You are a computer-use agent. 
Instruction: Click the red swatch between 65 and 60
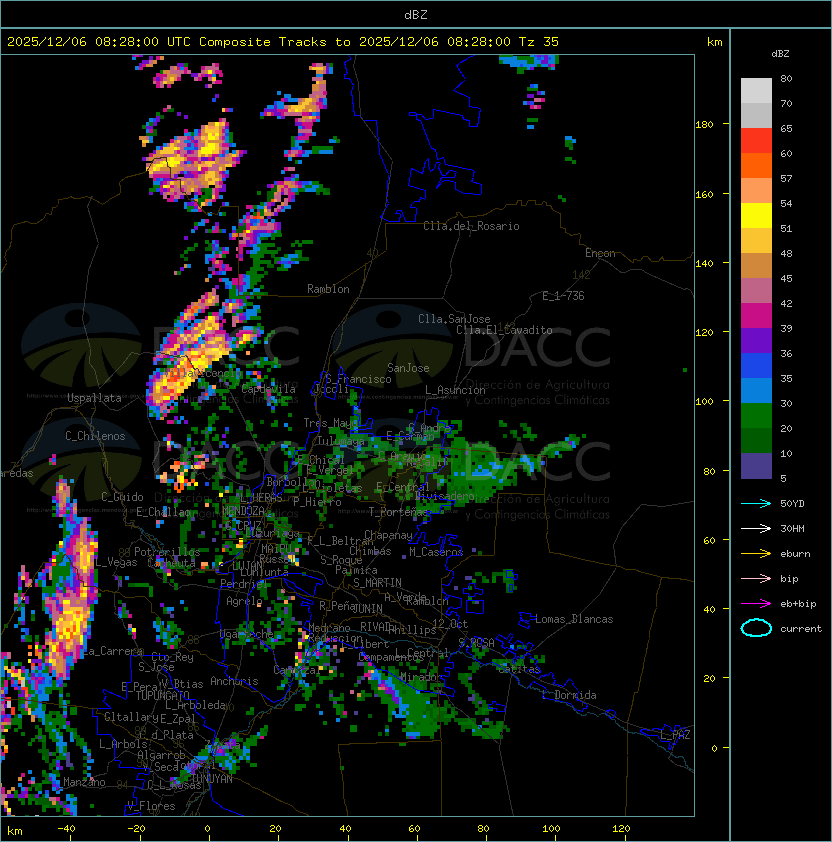[x=756, y=141]
